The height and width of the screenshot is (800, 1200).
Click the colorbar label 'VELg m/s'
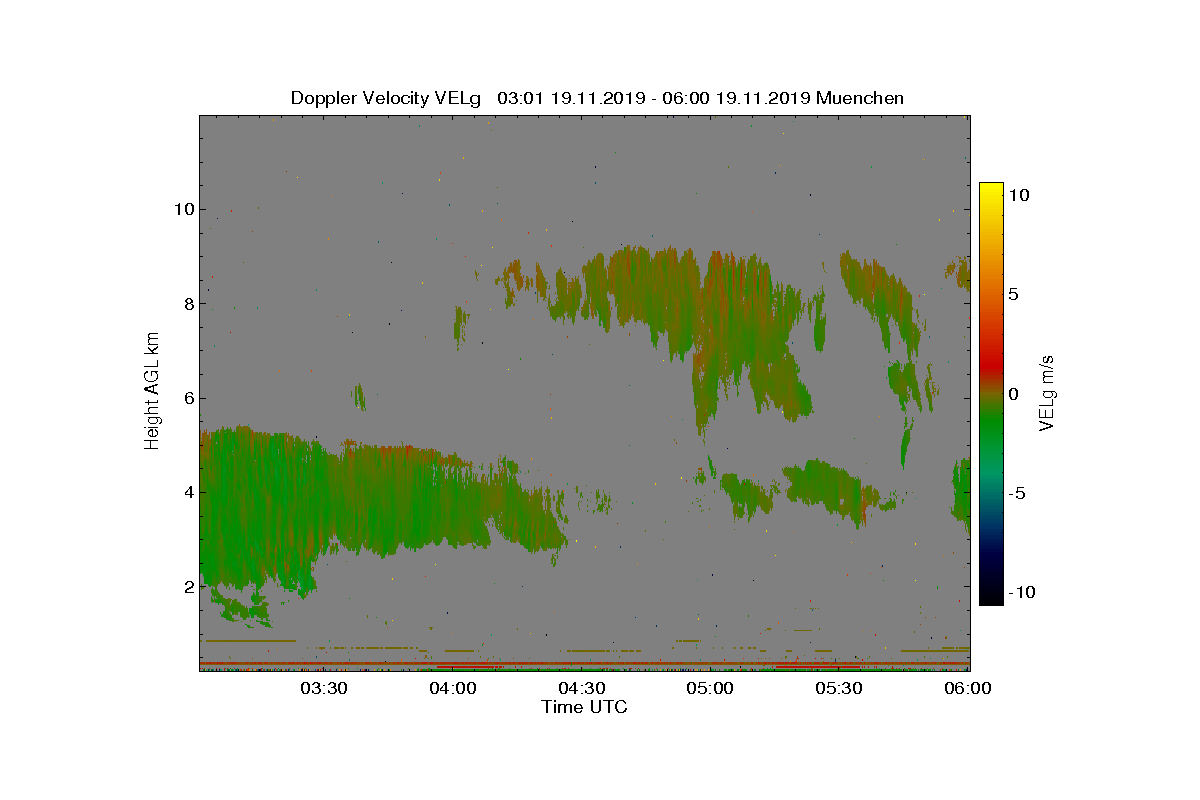coord(1046,392)
